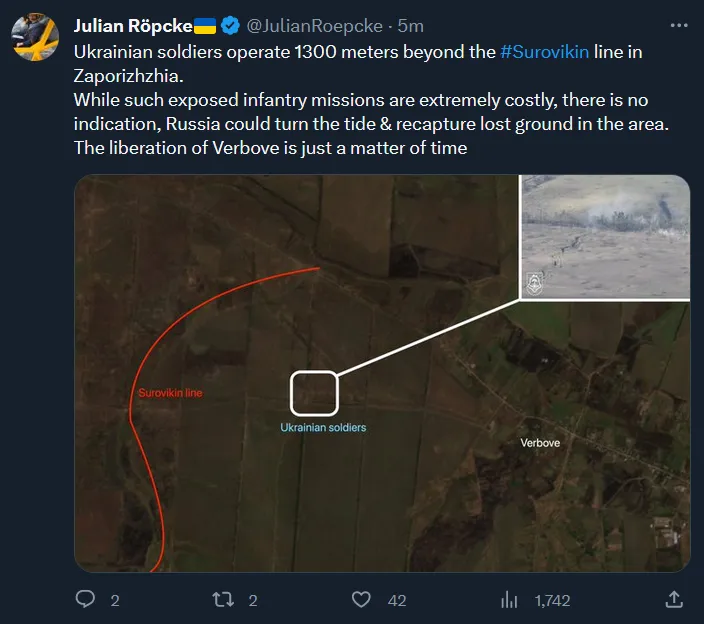Like the tweet with the heart icon
Image resolution: width=704 pixels, height=624 pixels.
362,599
